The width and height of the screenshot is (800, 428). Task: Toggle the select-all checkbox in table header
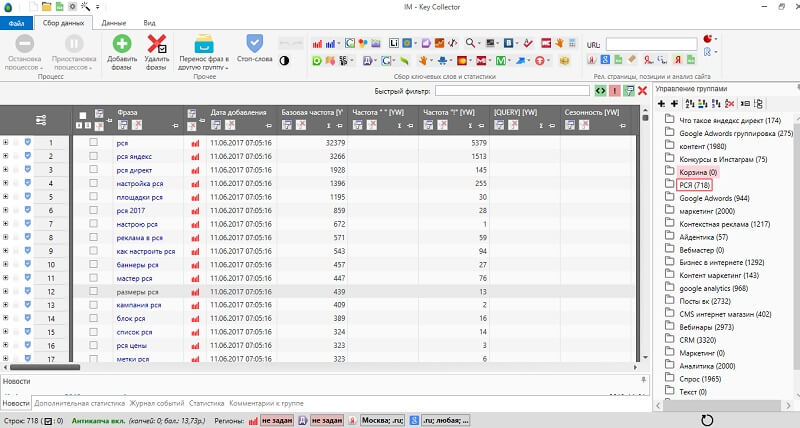83,114
